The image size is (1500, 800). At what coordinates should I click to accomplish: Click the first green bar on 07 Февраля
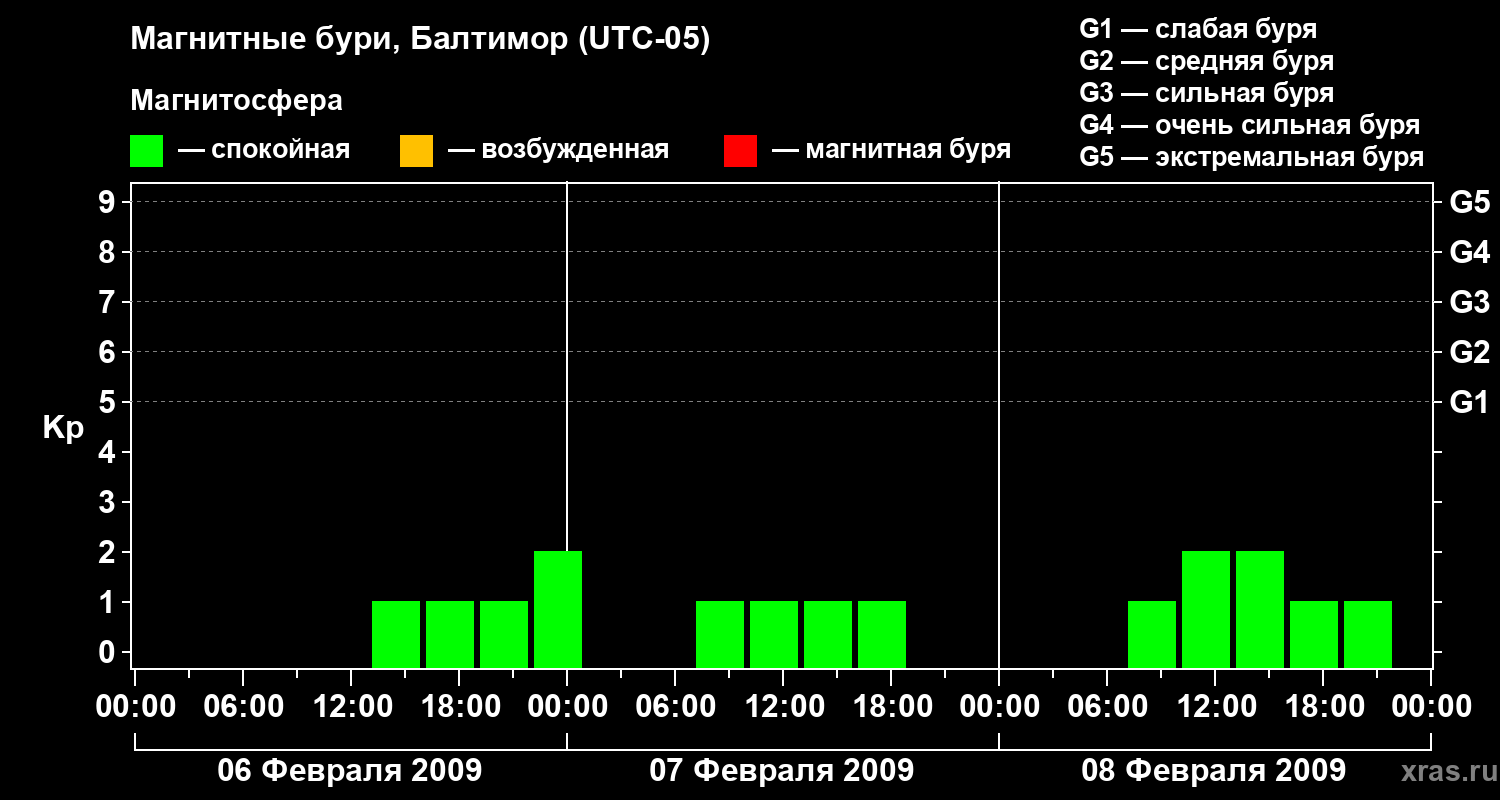coord(720,634)
